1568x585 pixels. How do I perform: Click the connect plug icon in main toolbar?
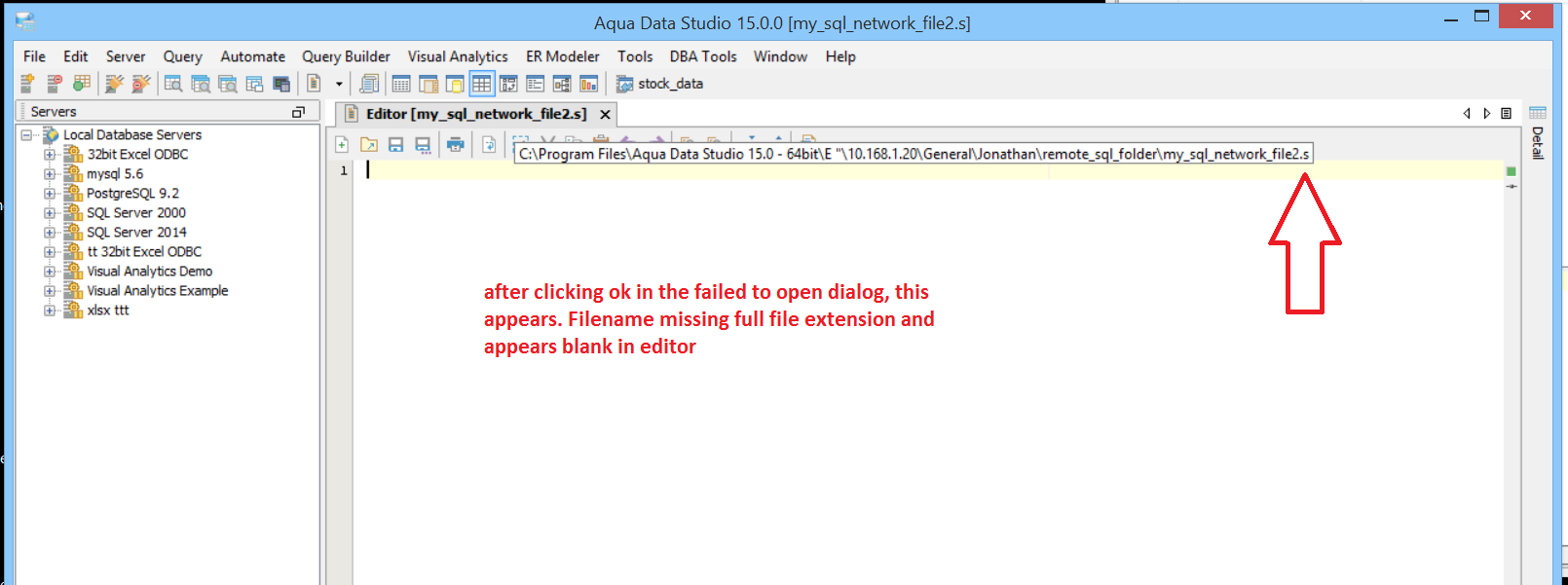[x=114, y=84]
